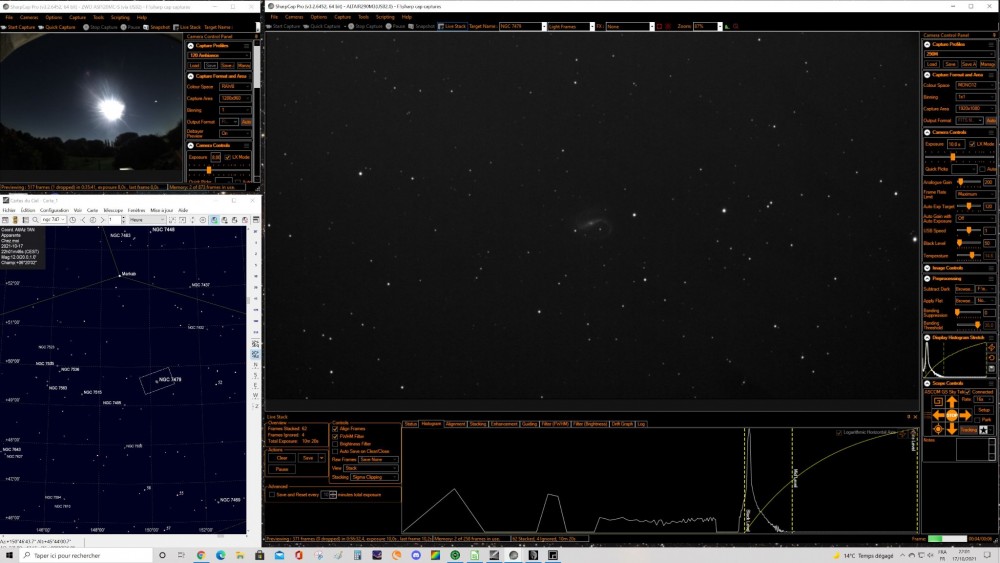Click Snapshot in the ZWO ASI120MC-S SharpCap window

tap(156, 27)
